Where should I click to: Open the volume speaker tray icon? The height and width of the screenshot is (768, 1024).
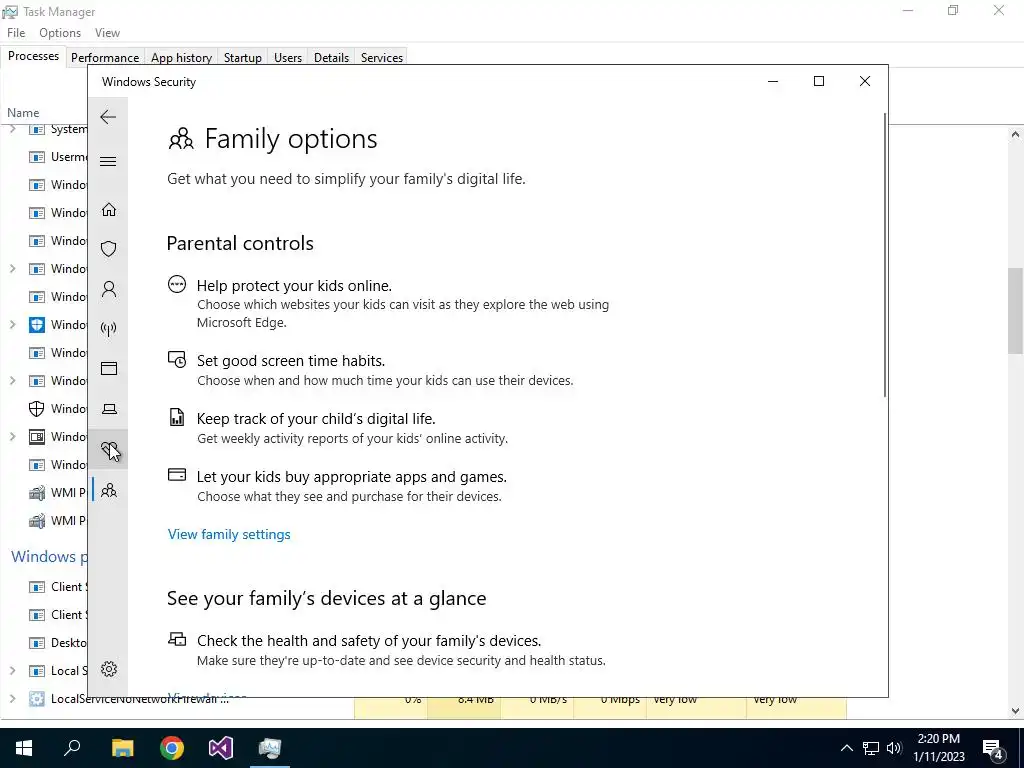[894, 748]
